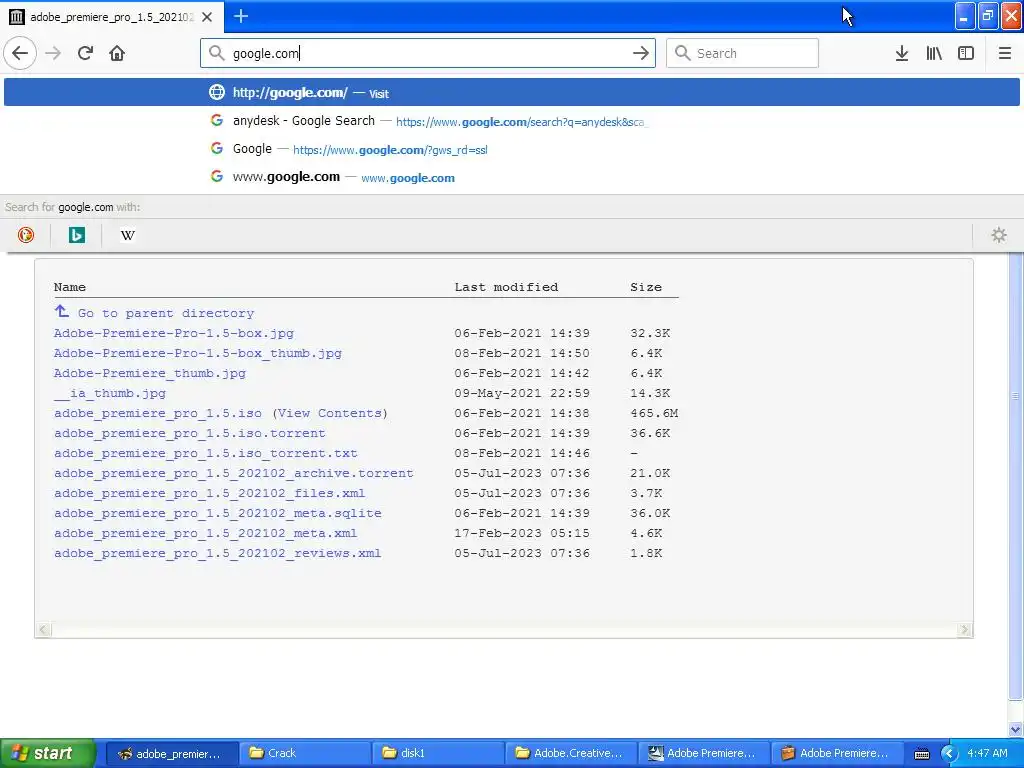The image size is (1024, 768).
Task: Go back with the browser back arrow
Action: pyautogui.click(x=20, y=53)
